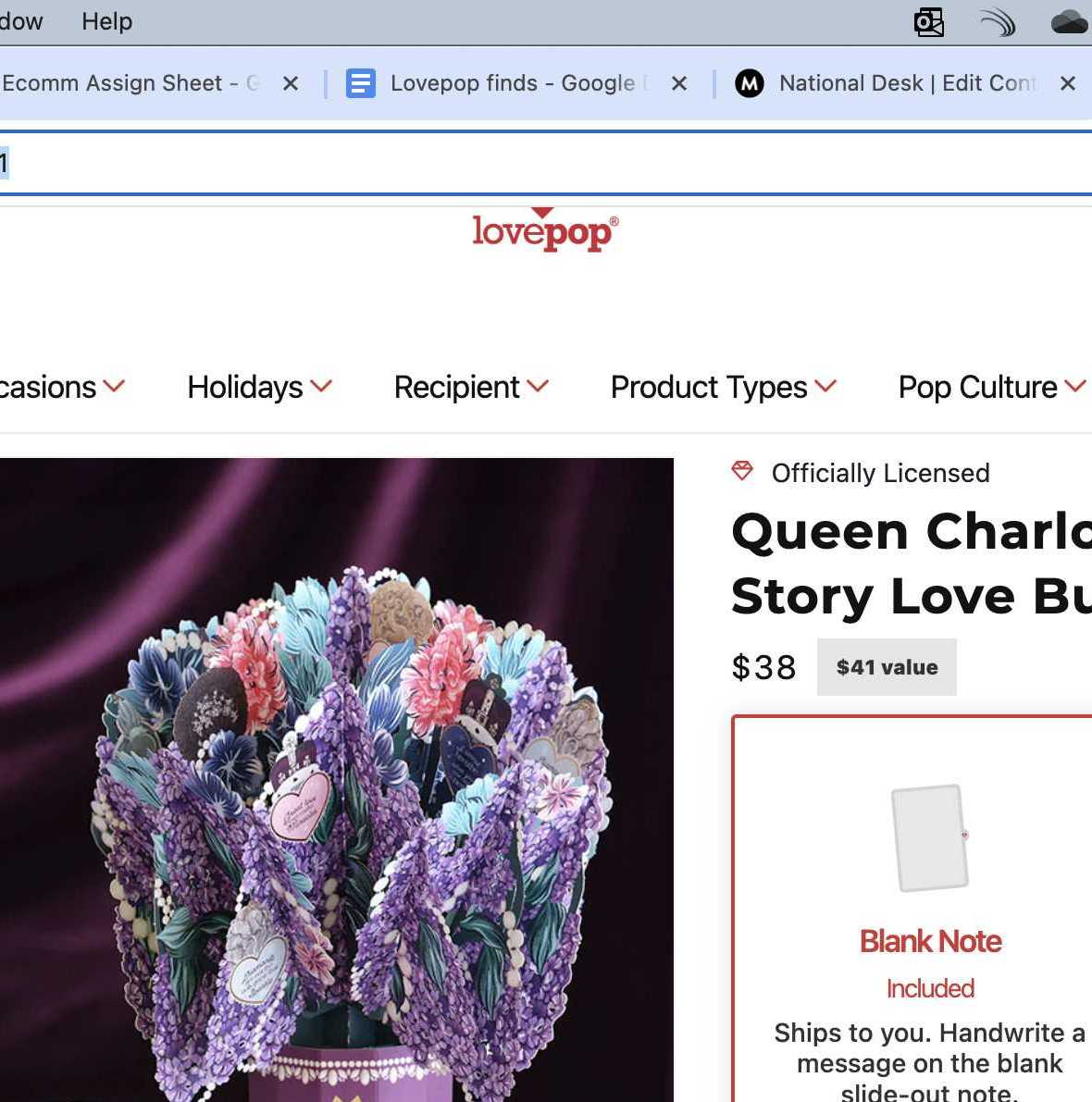Open the Outlook icon in the menu bar
Image resolution: width=1092 pixels, height=1102 pixels.
click(928, 22)
